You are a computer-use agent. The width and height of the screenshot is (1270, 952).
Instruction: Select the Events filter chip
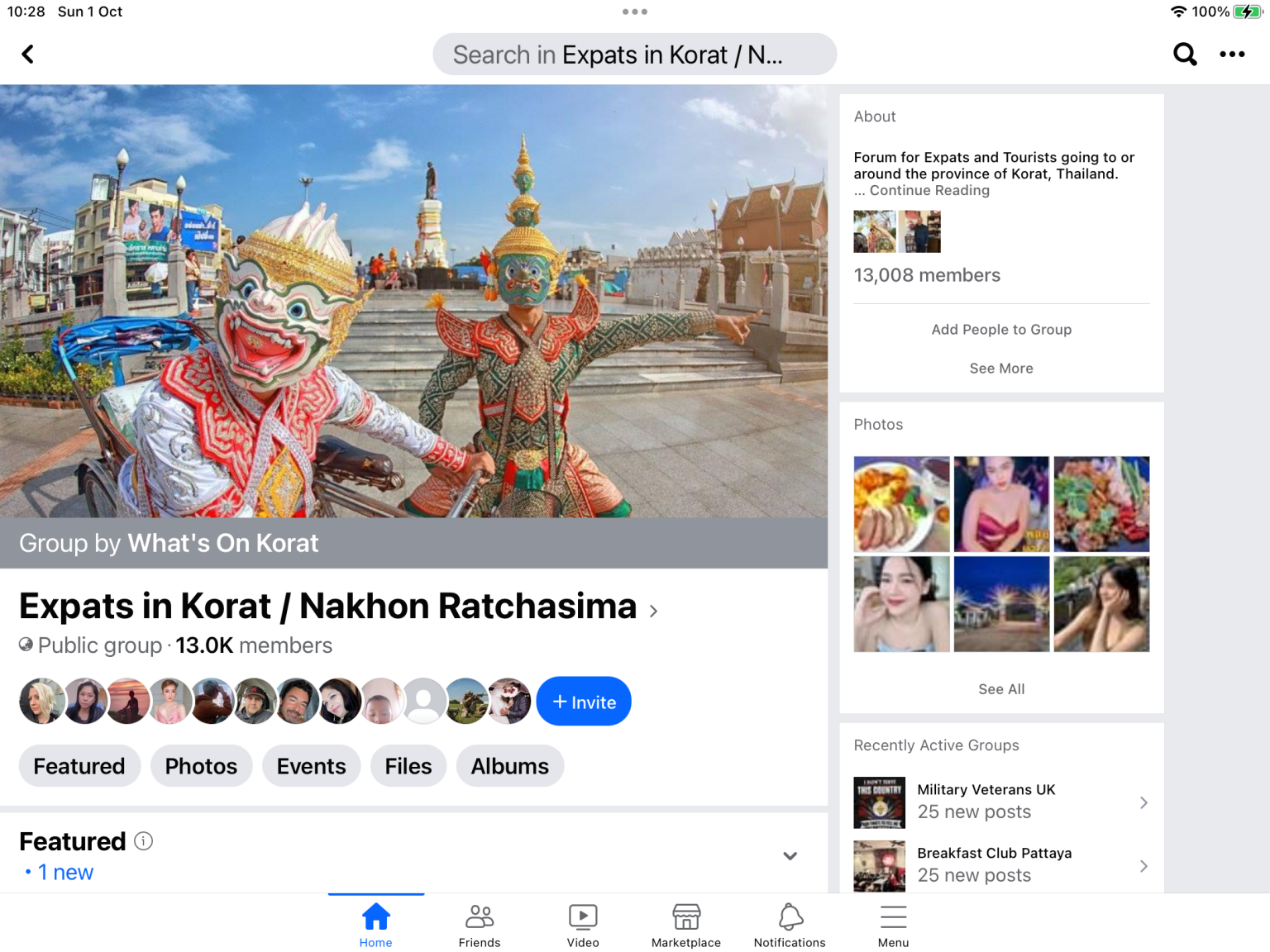312,766
